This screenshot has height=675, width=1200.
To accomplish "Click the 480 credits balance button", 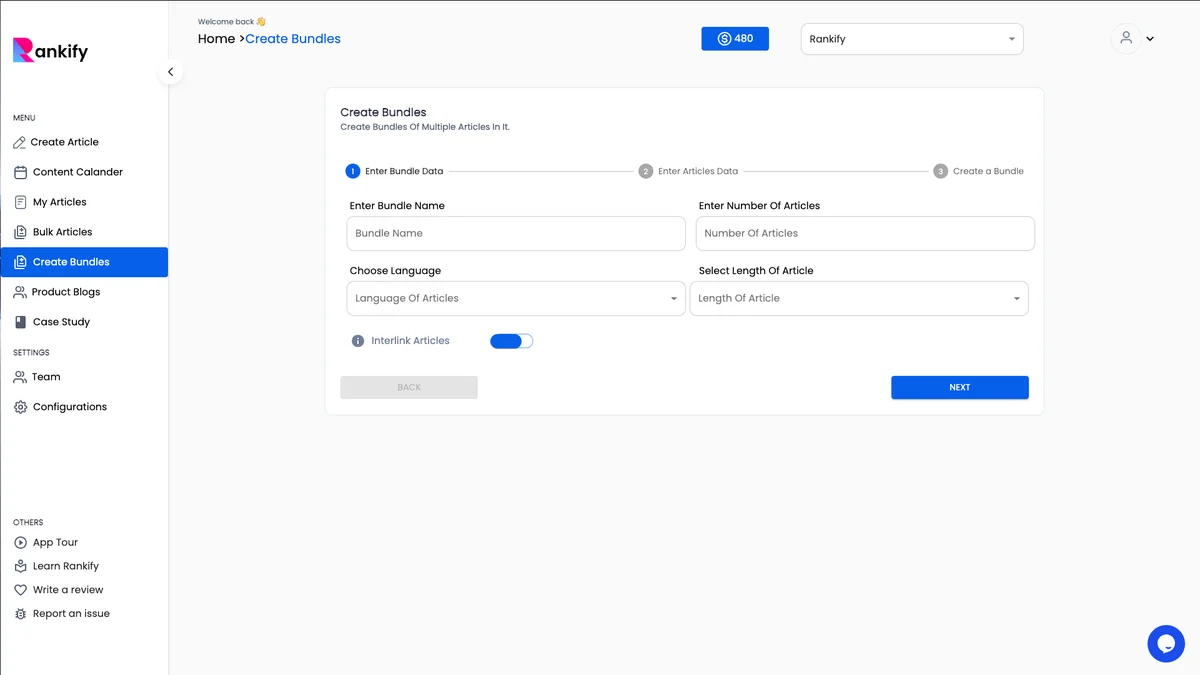I will pos(735,39).
